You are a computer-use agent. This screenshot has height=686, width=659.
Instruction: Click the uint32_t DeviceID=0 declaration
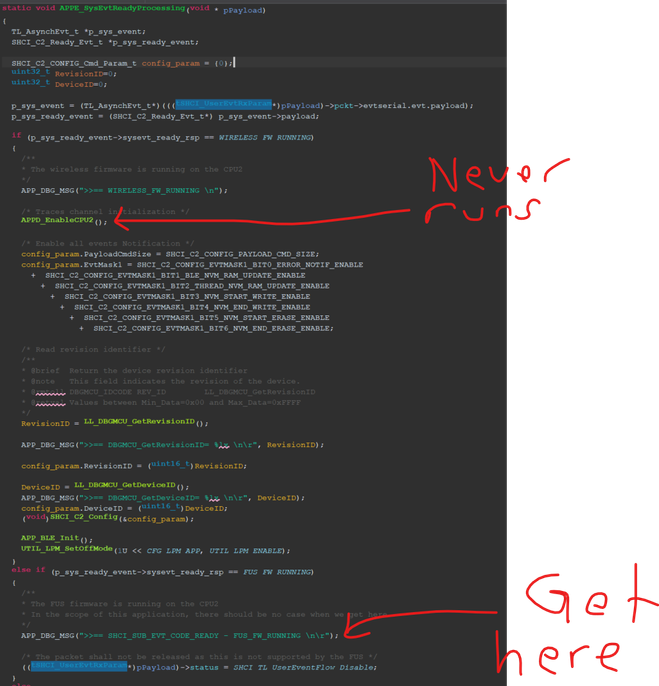(59, 83)
